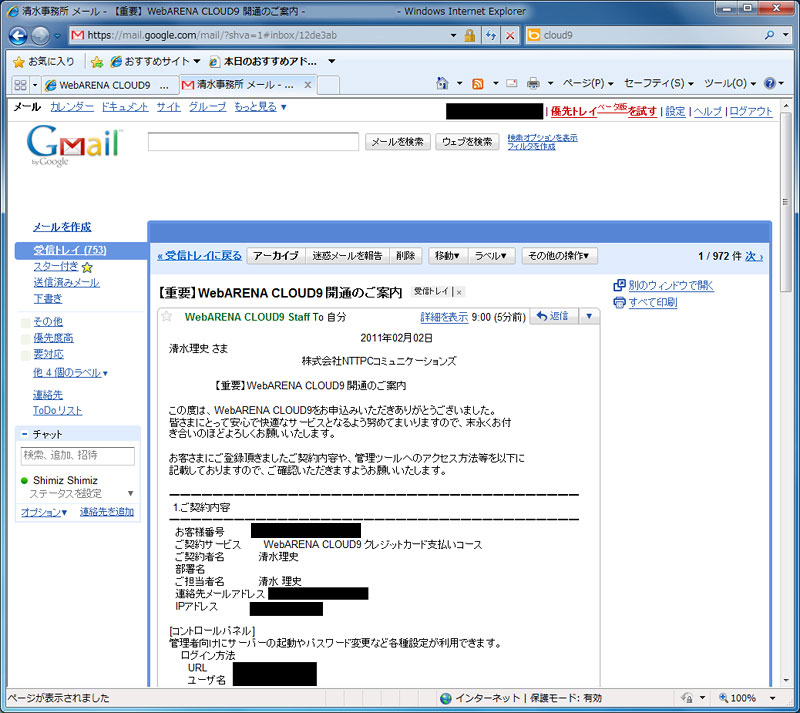Expand 他 4 個のラベル list
Viewport: 800px width, 713px height.
70,373
